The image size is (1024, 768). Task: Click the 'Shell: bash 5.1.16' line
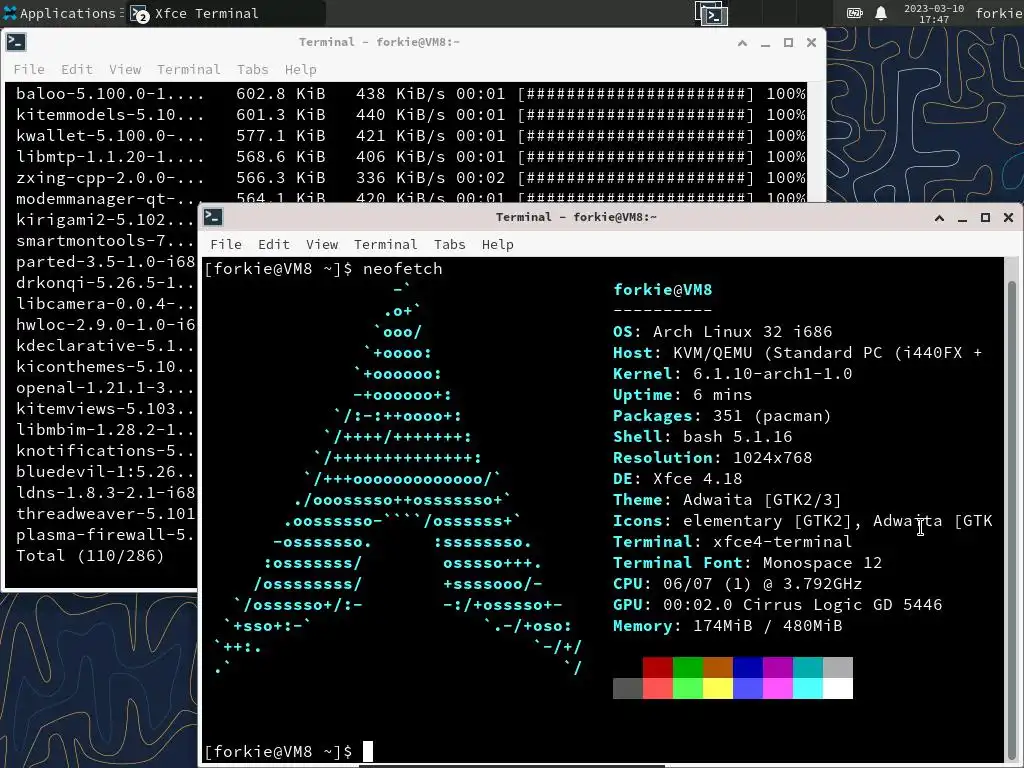pos(703,436)
